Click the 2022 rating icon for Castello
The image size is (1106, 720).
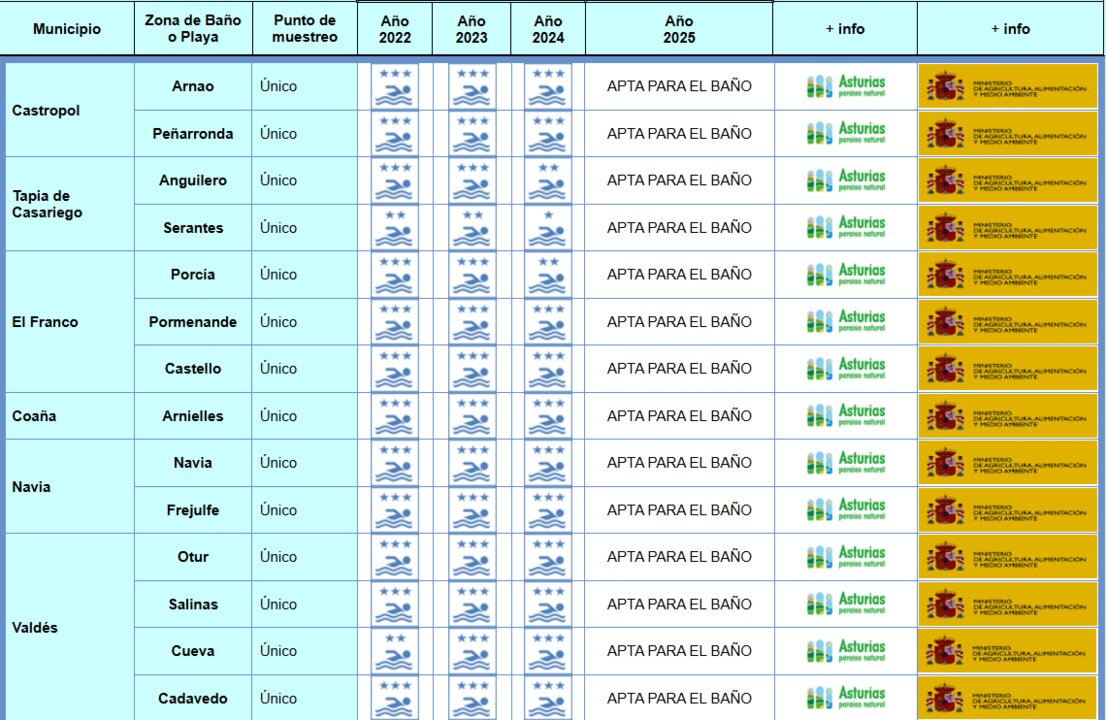tap(394, 369)
